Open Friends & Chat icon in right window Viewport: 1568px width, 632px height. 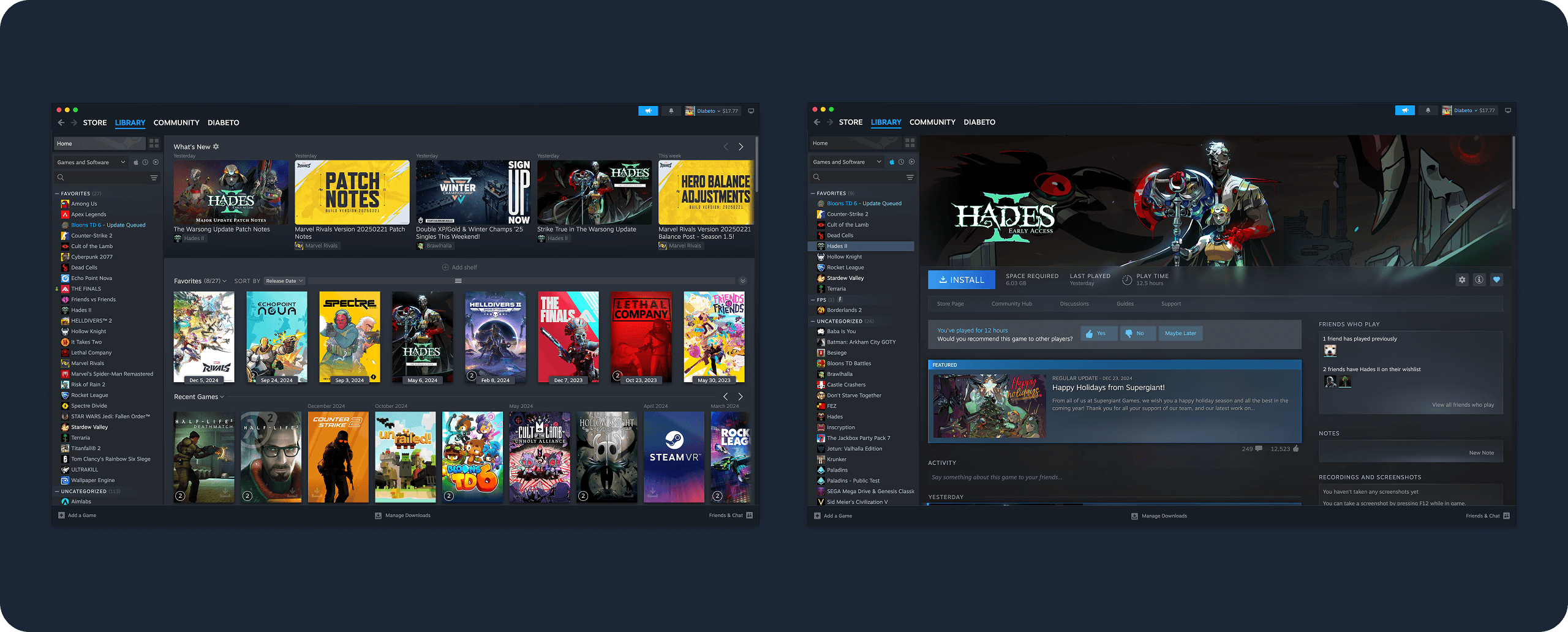click(x=1506, y=516)
